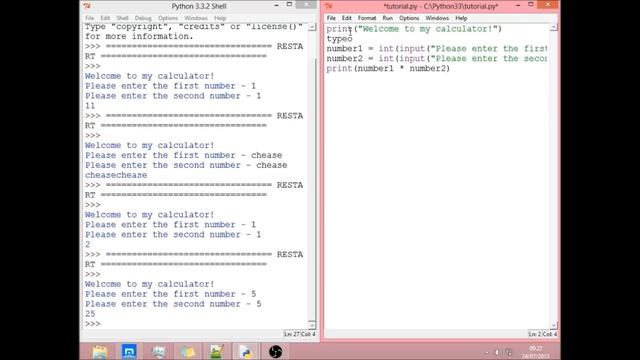
Task: Click the editor scrollbar up arrow
Action: (553, 27)
